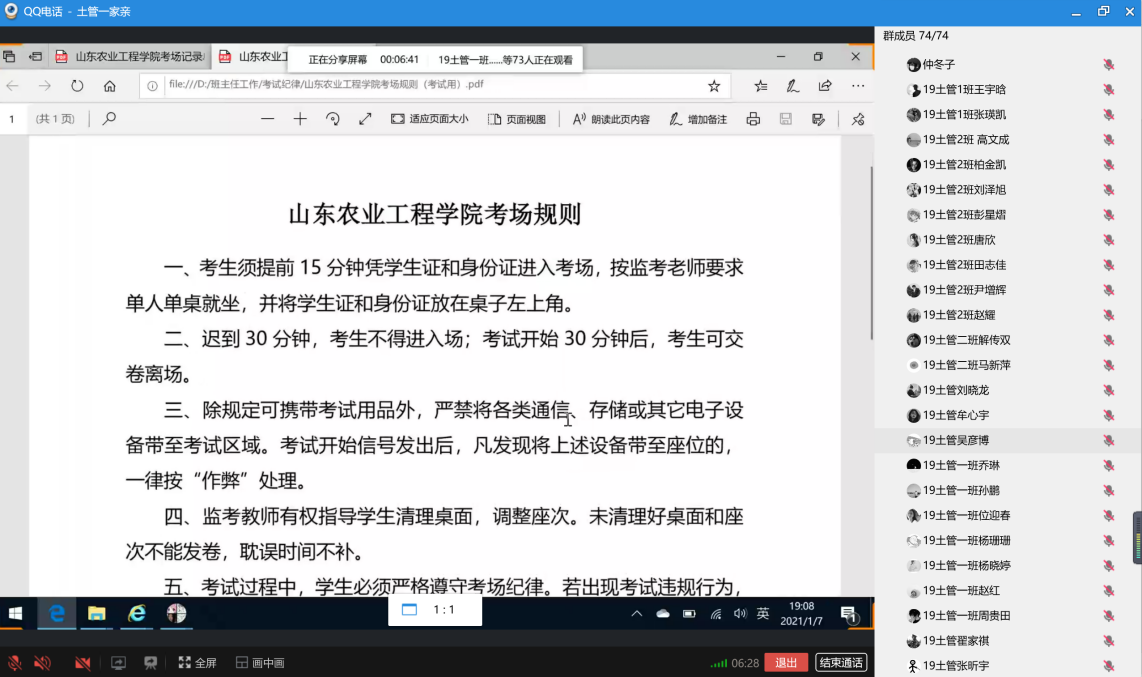Zoom in with the plus icon
Viewport: 1142px width, 677px height.
click(300, 119)
